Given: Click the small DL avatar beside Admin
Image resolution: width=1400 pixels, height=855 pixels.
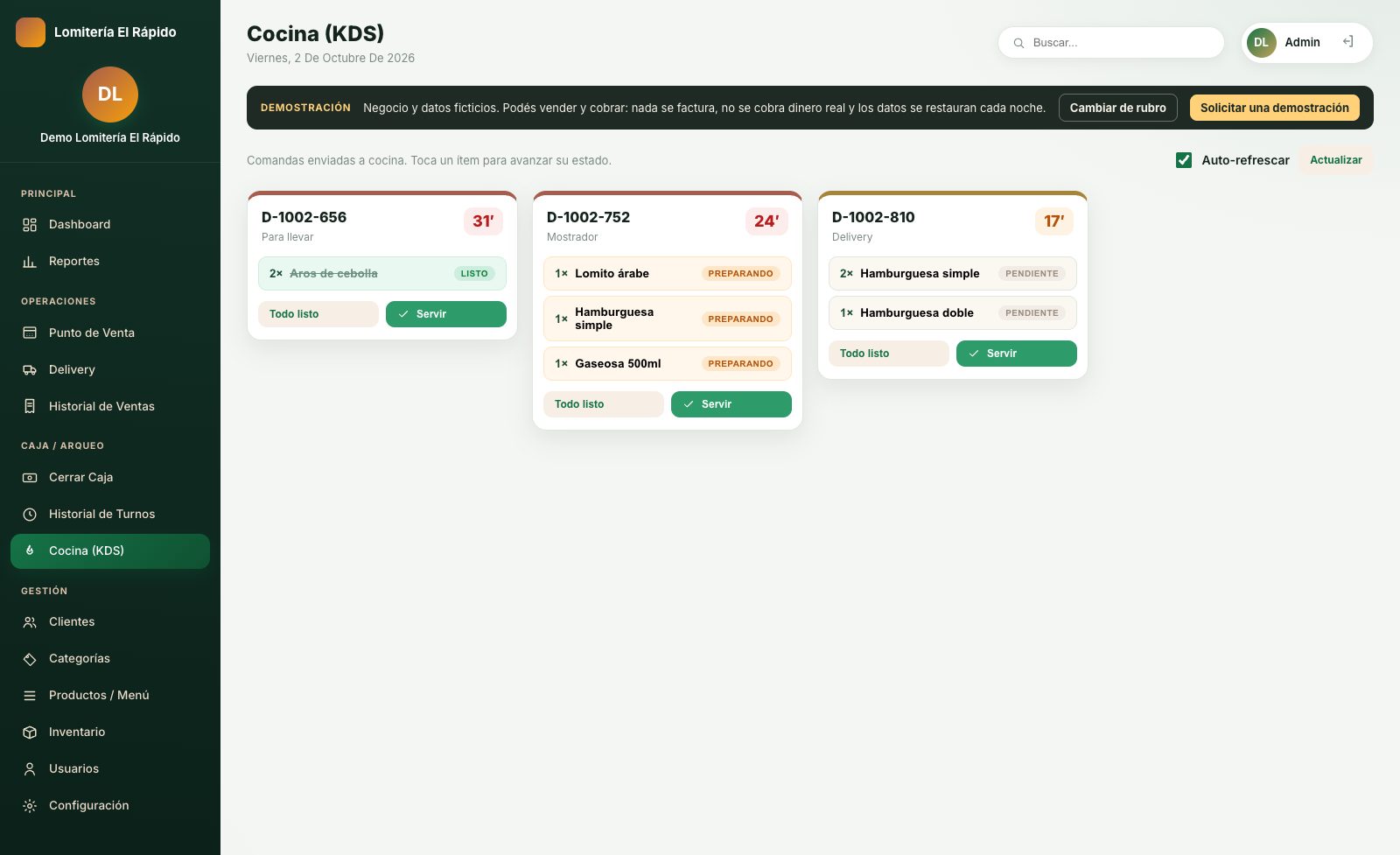Looking at the screenshot, I should click(x=1261, y=42).
